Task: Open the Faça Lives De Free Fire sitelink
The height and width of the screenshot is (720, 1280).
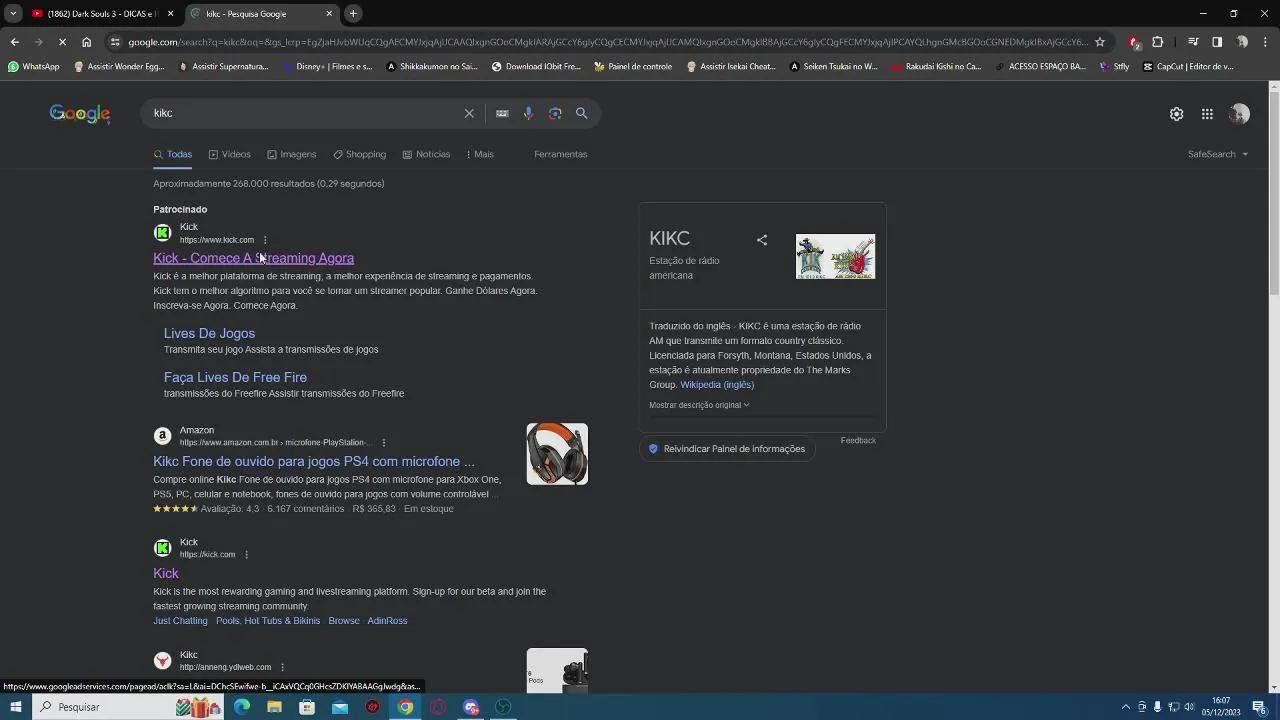Action: click(235, 377)
